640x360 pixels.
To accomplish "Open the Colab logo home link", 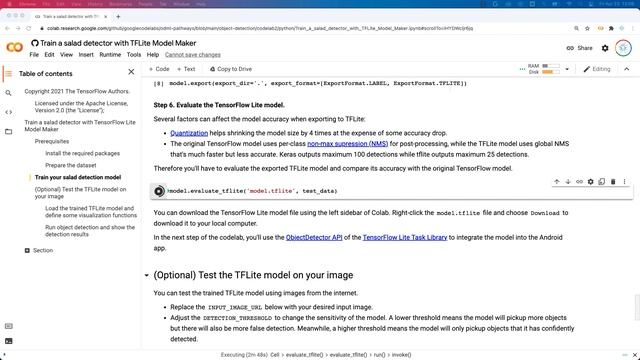I will (x=15, y=47).
